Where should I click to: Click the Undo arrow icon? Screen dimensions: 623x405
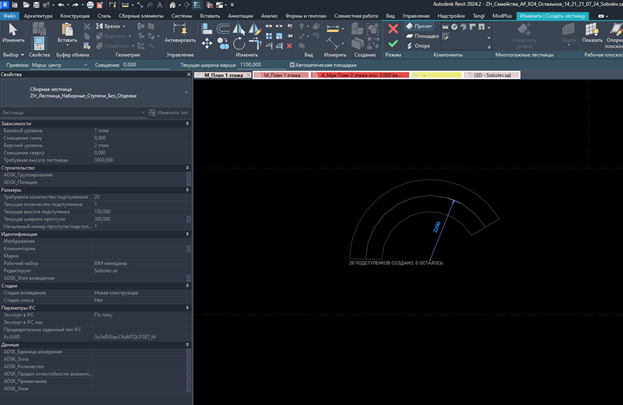(61, 5)
